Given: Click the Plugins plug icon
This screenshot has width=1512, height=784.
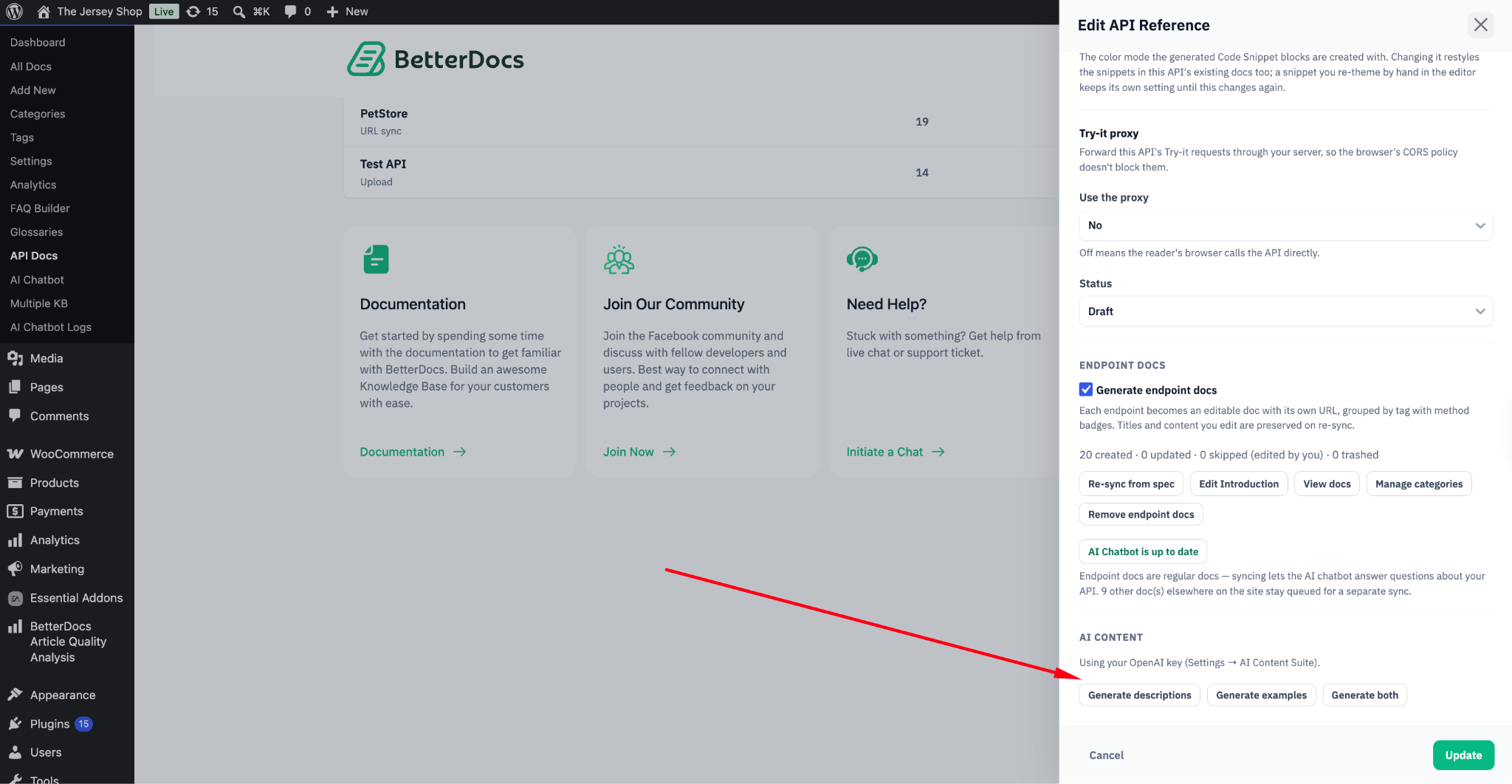Looking at the screenshot, I should [15, 723].
